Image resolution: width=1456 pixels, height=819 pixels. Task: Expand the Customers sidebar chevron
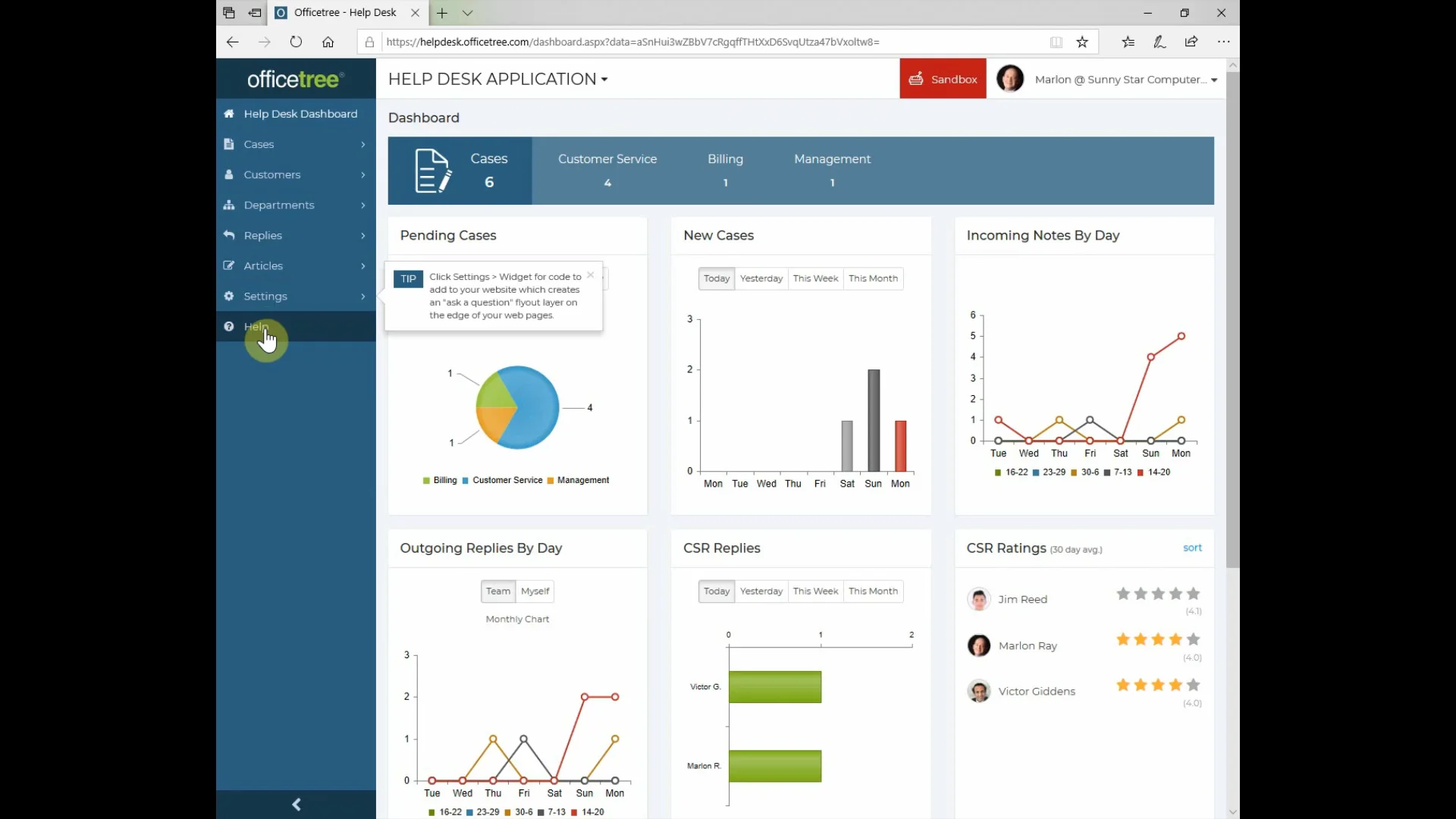click(363, 174)
